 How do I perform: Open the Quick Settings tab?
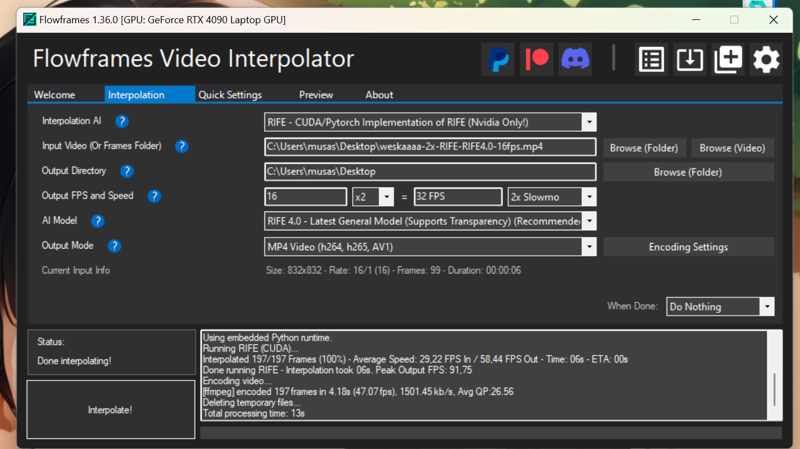pyautogui.click(x=230, y=95)
